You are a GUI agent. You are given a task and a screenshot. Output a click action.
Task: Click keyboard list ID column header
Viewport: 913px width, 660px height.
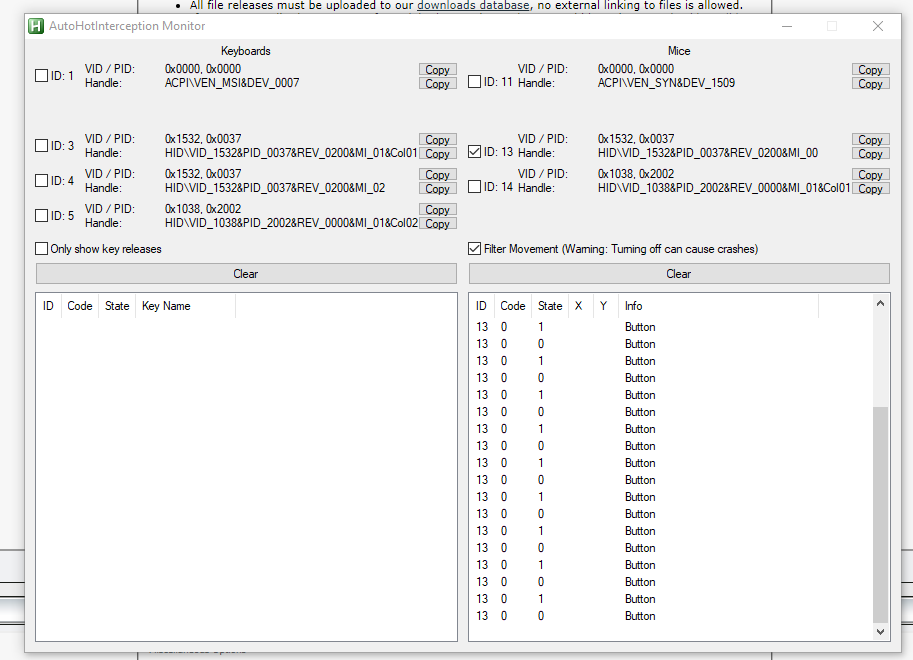[x=48, y=306]
